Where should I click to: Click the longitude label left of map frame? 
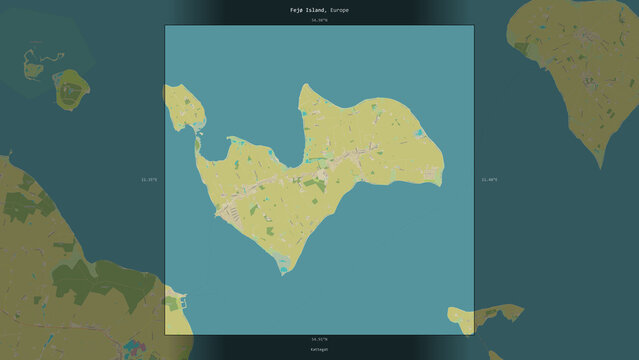point(149,180)
